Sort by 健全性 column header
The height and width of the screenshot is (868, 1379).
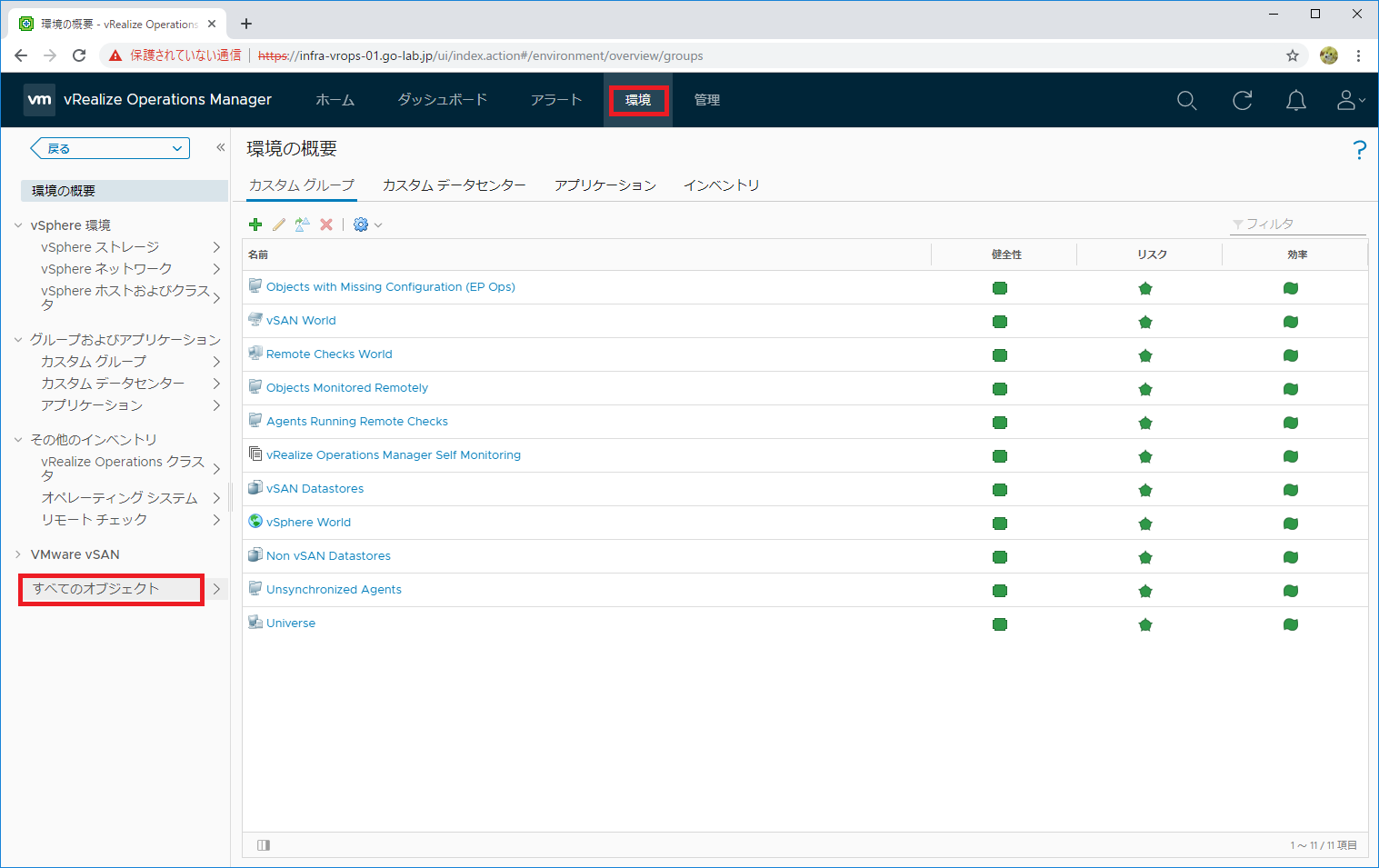pyautogui.click(x=1004, y=254)
